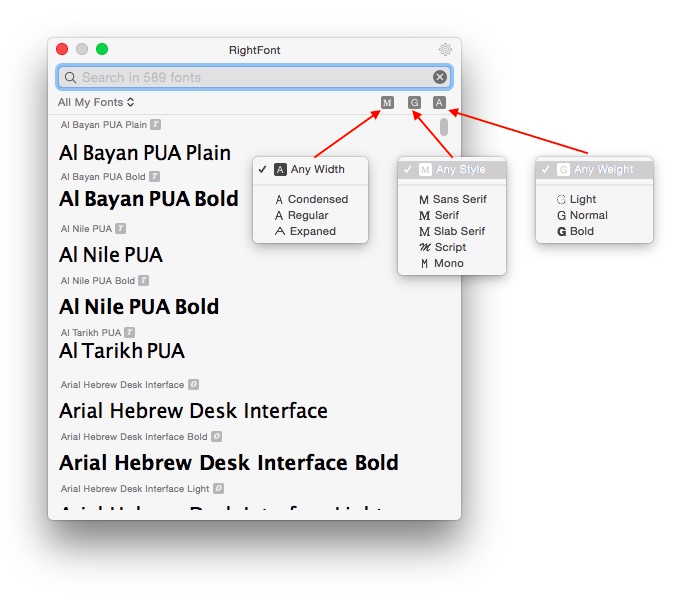Choose Any Weight in the weight menu
The image size is (700, 594).
click(594, 170)
